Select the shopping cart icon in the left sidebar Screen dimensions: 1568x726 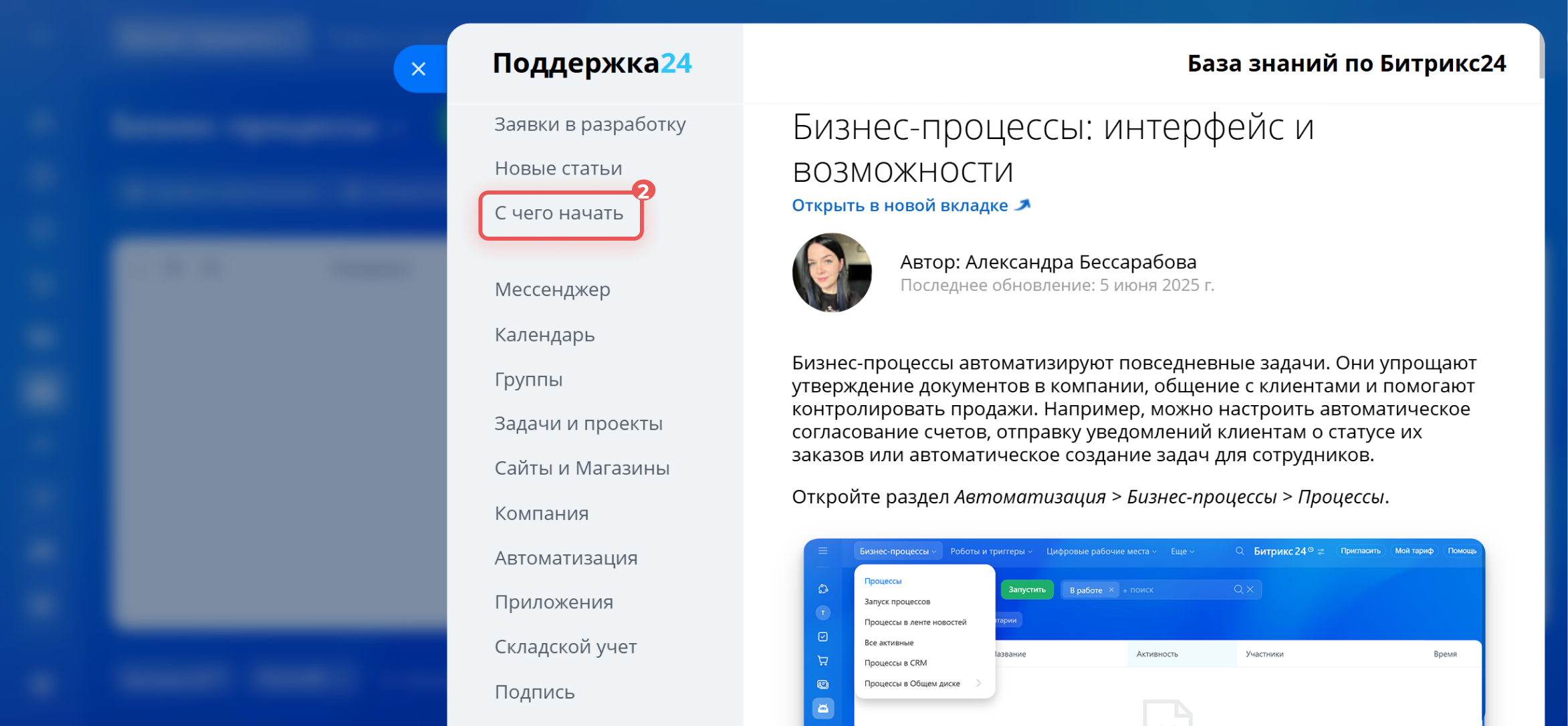(x=823, y=660)
